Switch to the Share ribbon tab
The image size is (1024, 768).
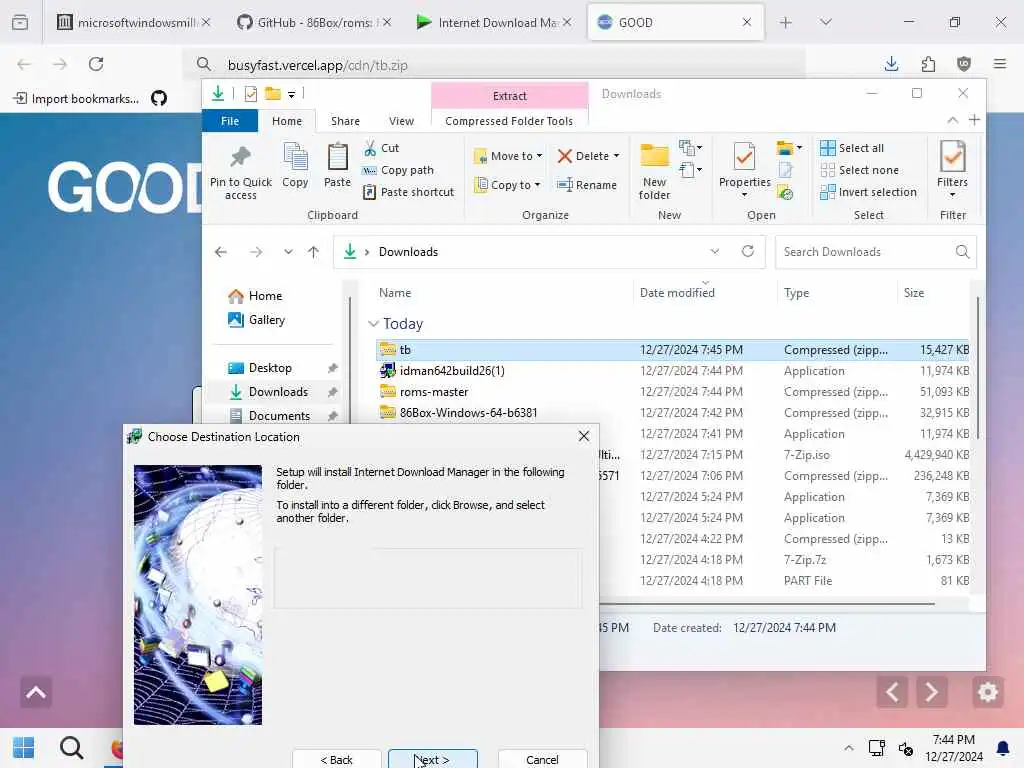click(x=345, y=121)
